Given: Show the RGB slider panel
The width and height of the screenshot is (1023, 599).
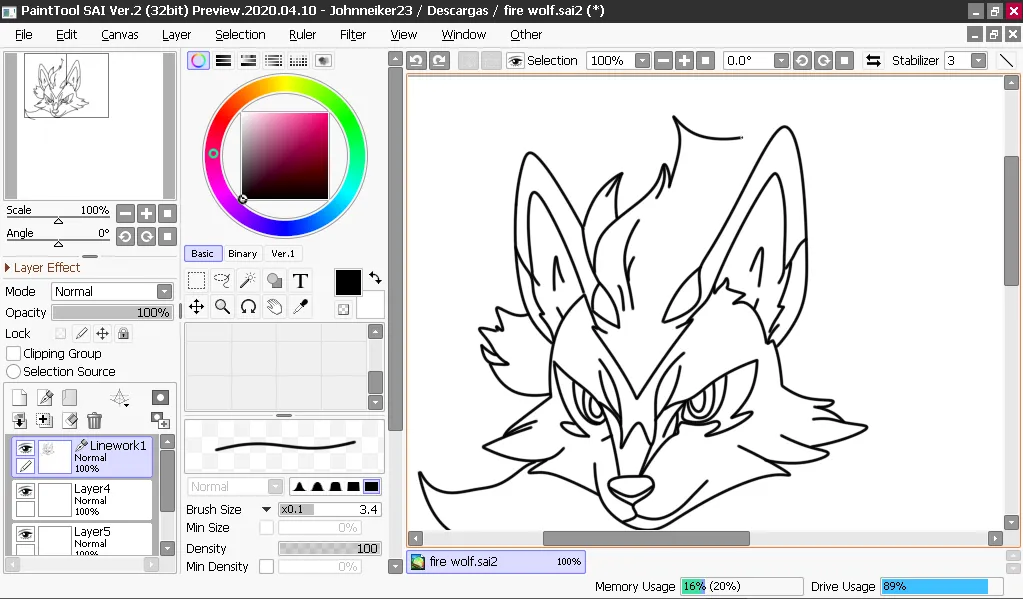Looking at the screenshot, I should tap(224, 61).
